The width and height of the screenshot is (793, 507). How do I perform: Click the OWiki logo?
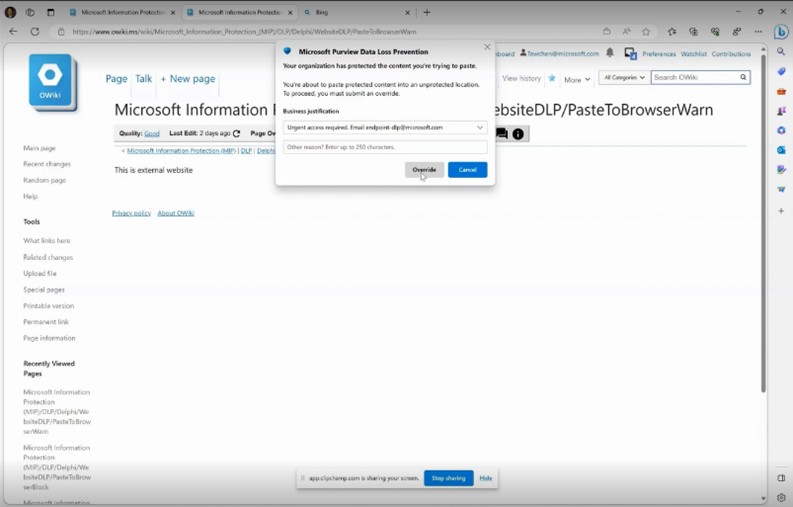pyautogui.click(x=52, y=81)
